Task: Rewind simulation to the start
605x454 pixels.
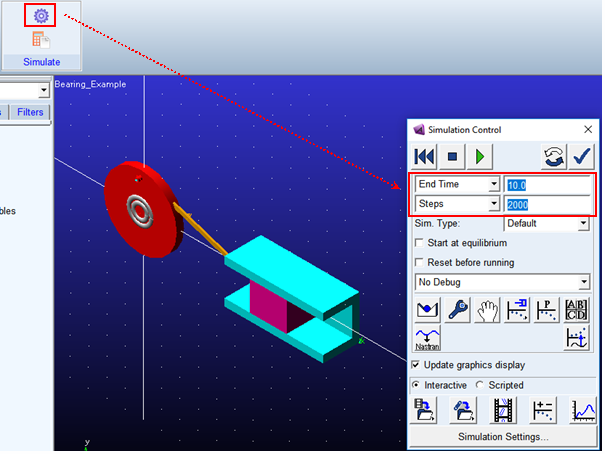Action: pos(424,157)
